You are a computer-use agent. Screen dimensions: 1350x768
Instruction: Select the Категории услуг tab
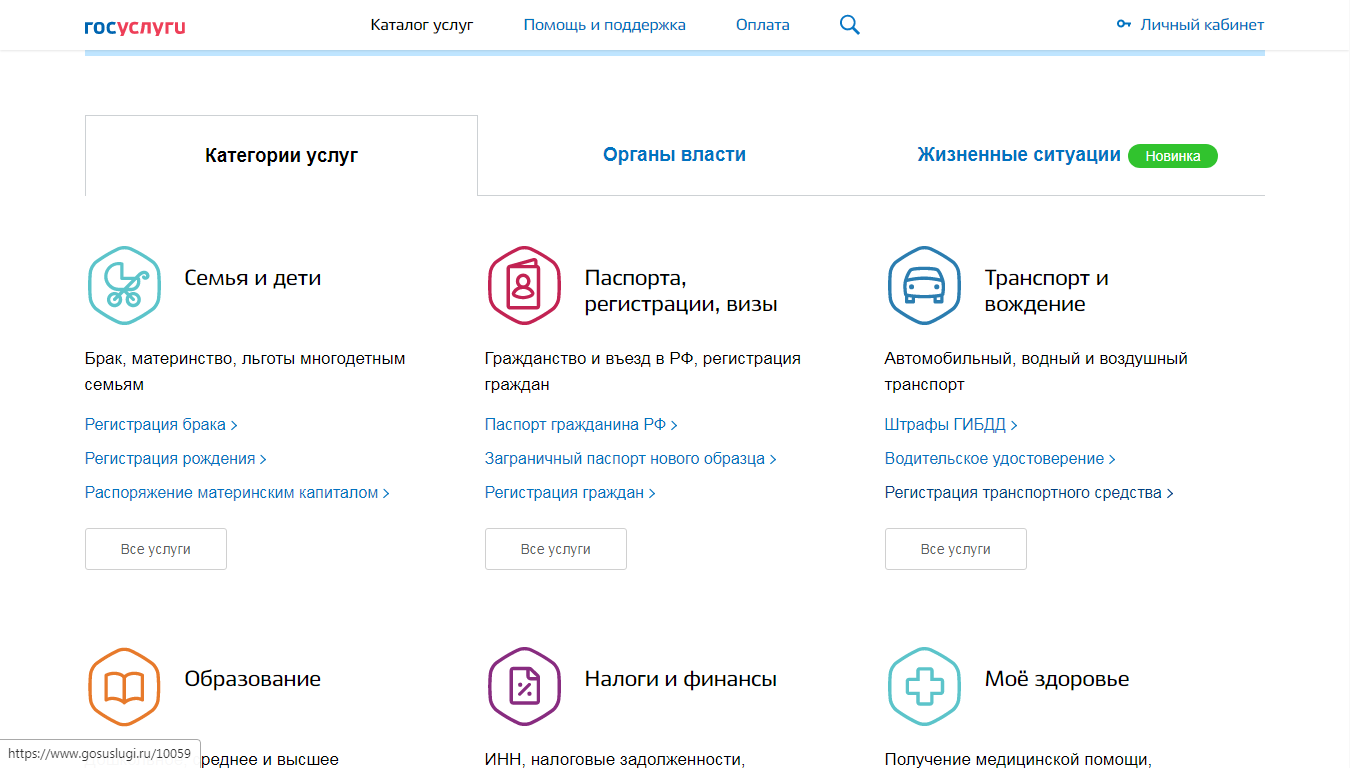(x=281, y=155)
